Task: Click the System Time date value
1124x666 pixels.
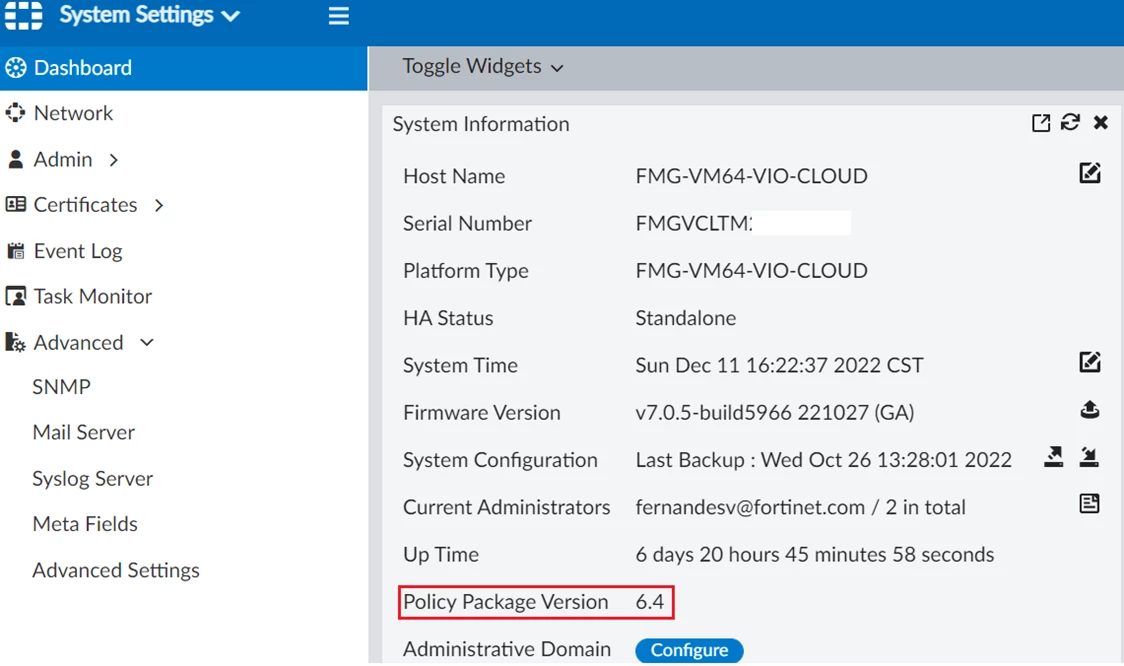Action: 779,366
